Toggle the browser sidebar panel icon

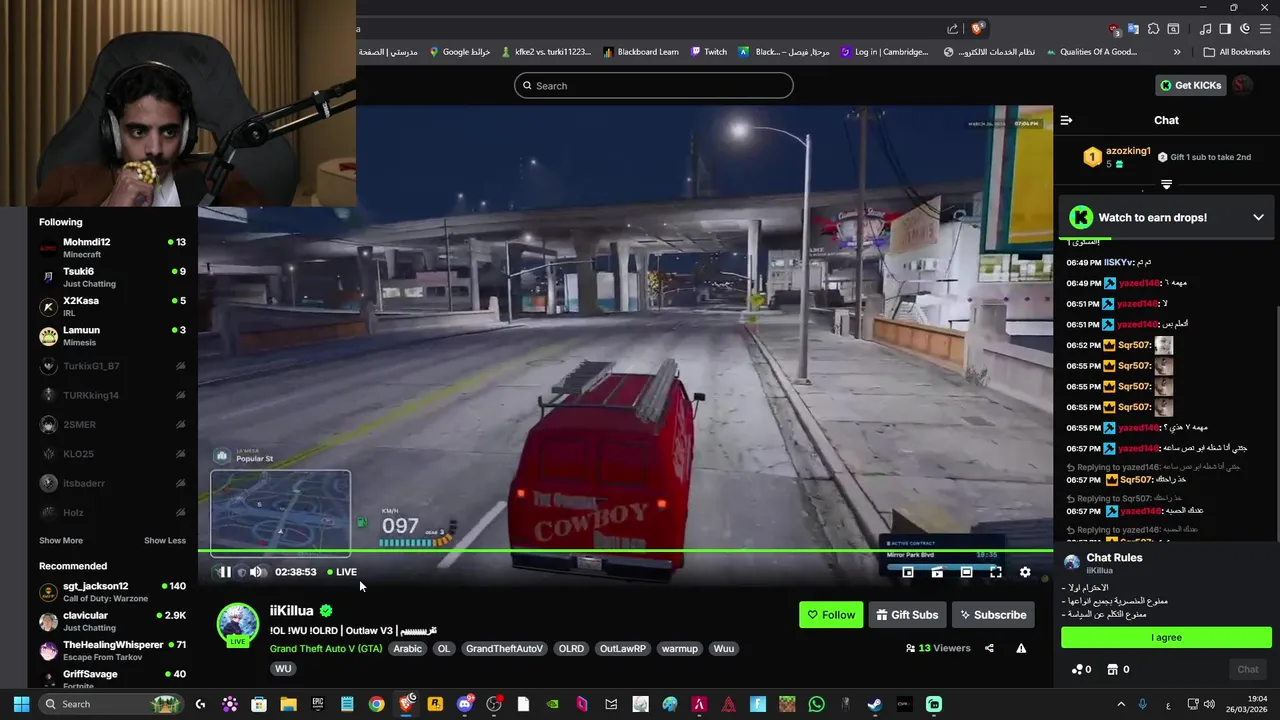(x=1225, y=29)
